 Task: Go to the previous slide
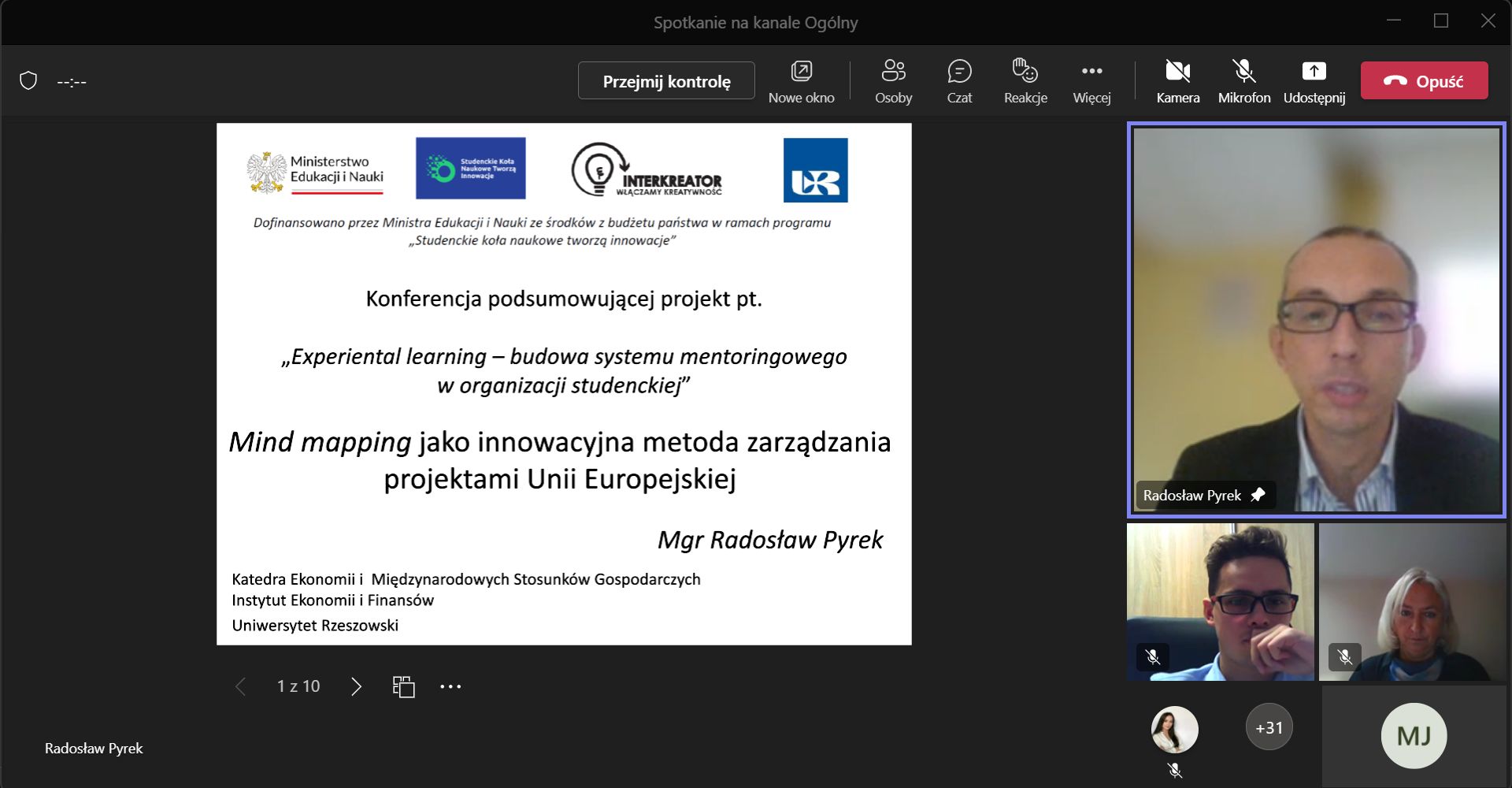[241, 686]
